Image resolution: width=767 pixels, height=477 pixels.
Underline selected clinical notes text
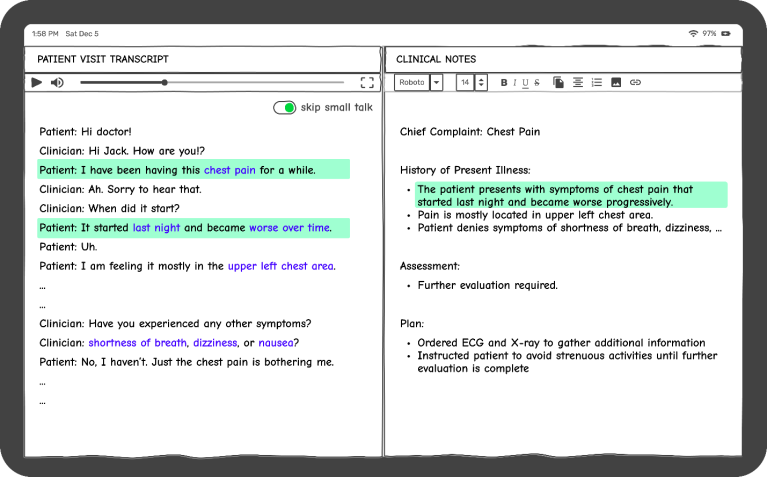click(525, 83)
